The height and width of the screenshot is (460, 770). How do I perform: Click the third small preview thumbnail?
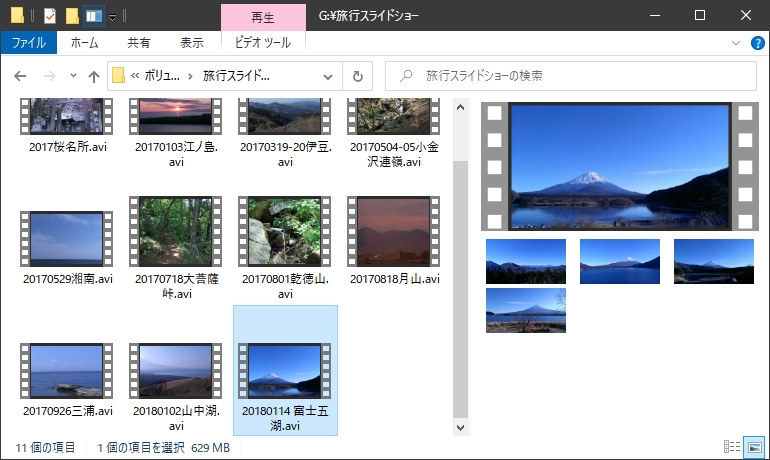[714, 261]
